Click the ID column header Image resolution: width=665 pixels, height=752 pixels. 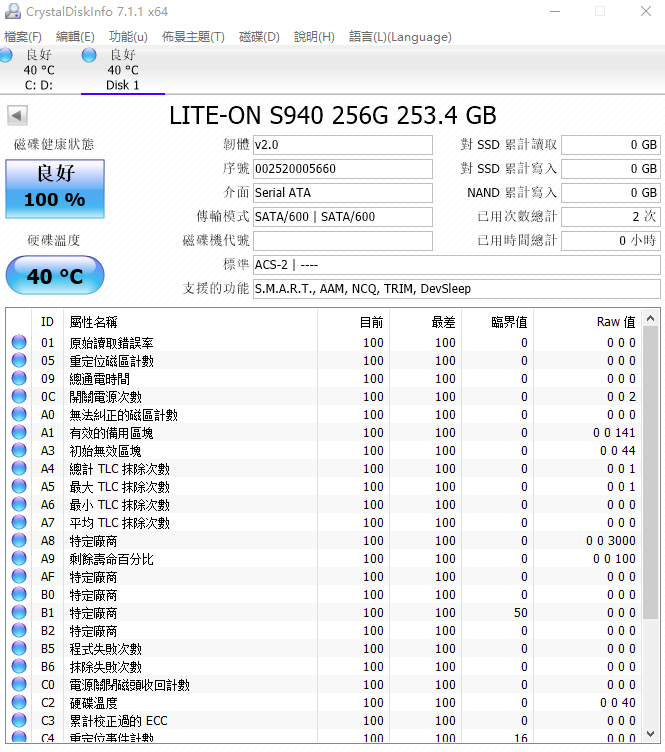(47, 321)
